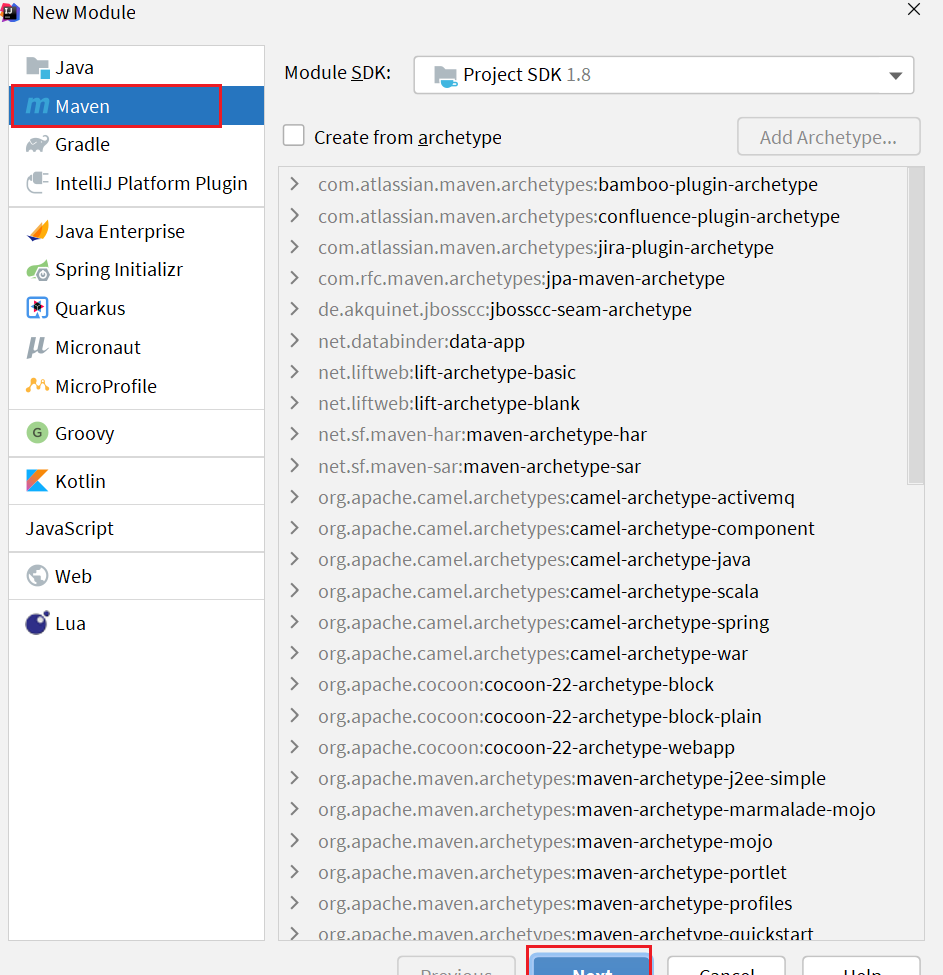Image resolution: width=943 pixels, height=975 pixels.
Task: Expand lift-archetype-basic node
Action: tap(295, 372)
